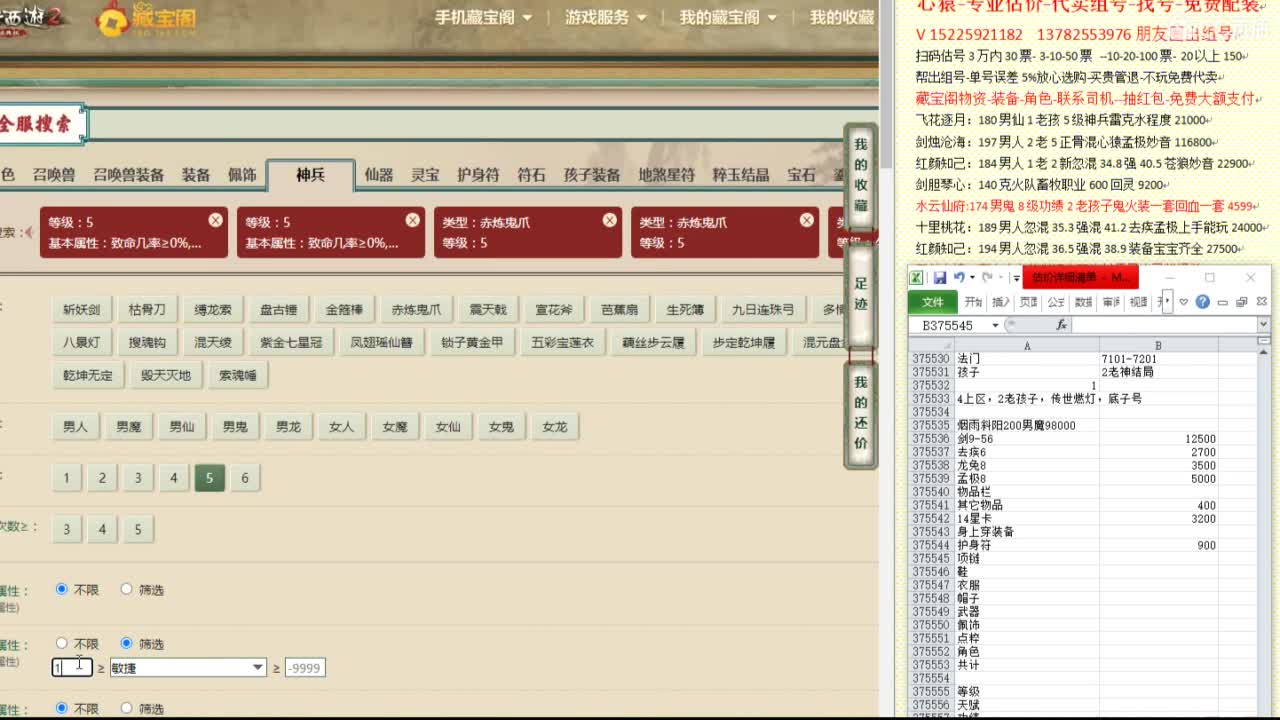Switch to the 数据 ribbon tab in Excel

pos(1081,301)
